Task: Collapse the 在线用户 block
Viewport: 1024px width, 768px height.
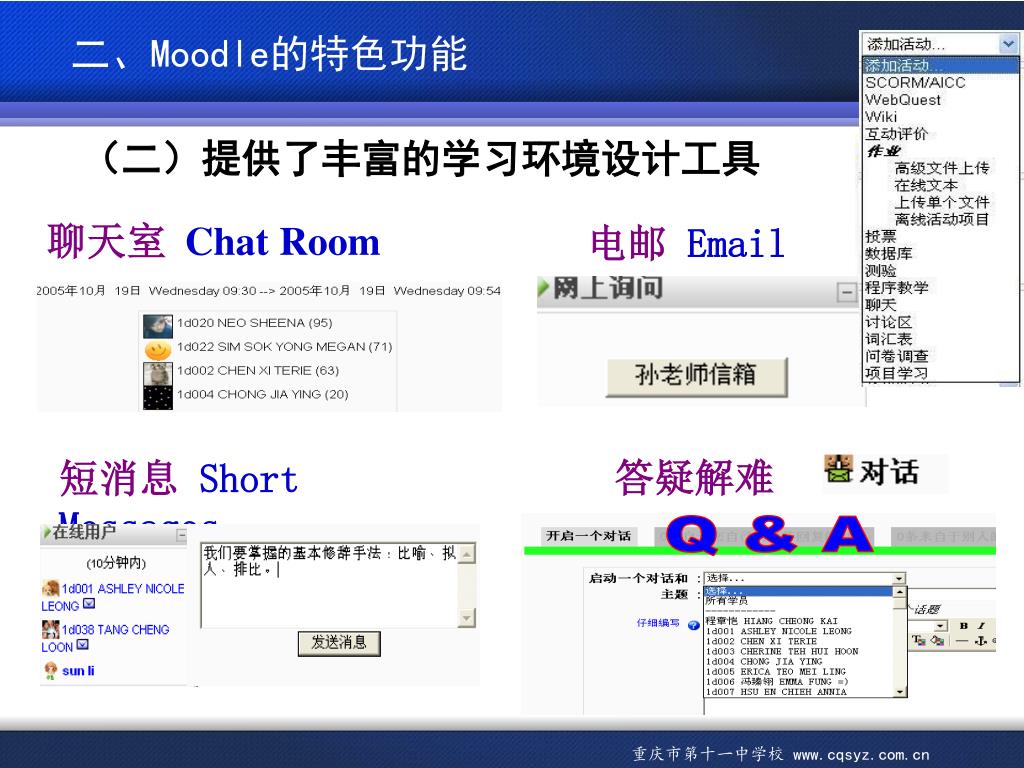Action: click(x=182, y=536)
